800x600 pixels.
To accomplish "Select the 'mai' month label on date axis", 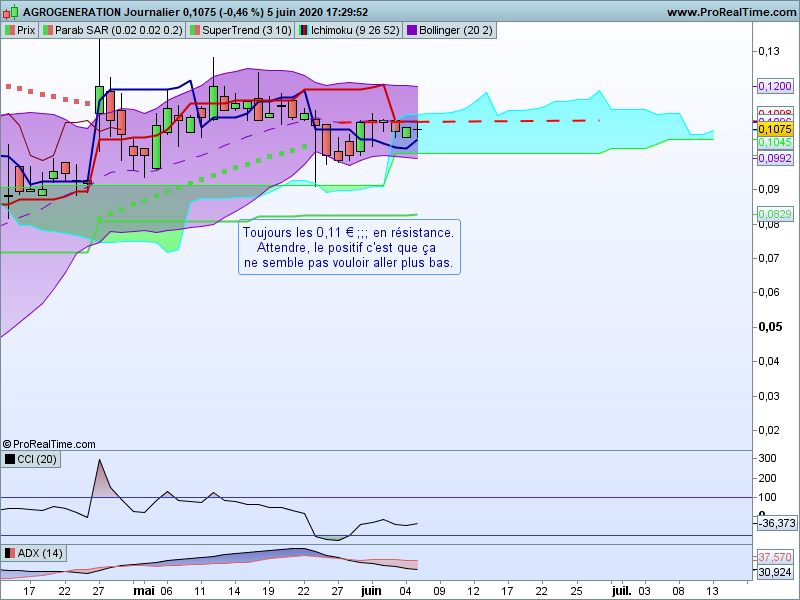I will [144, 591].
